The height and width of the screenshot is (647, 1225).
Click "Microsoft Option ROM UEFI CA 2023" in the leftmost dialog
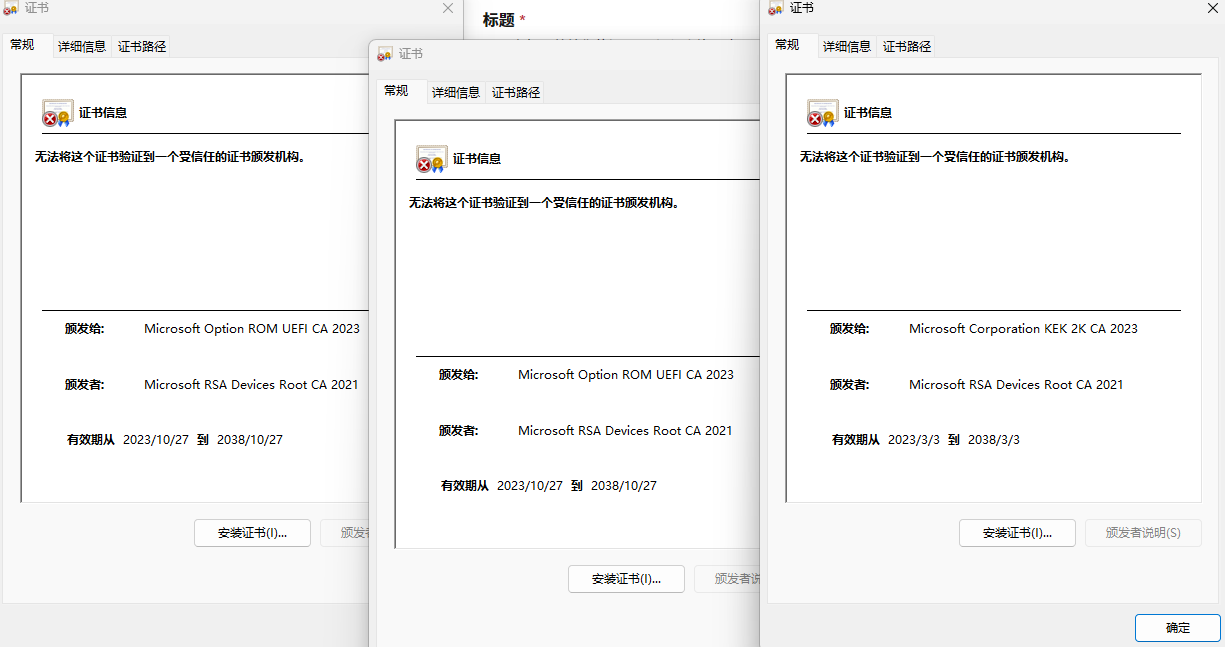[x=252, y=328]
